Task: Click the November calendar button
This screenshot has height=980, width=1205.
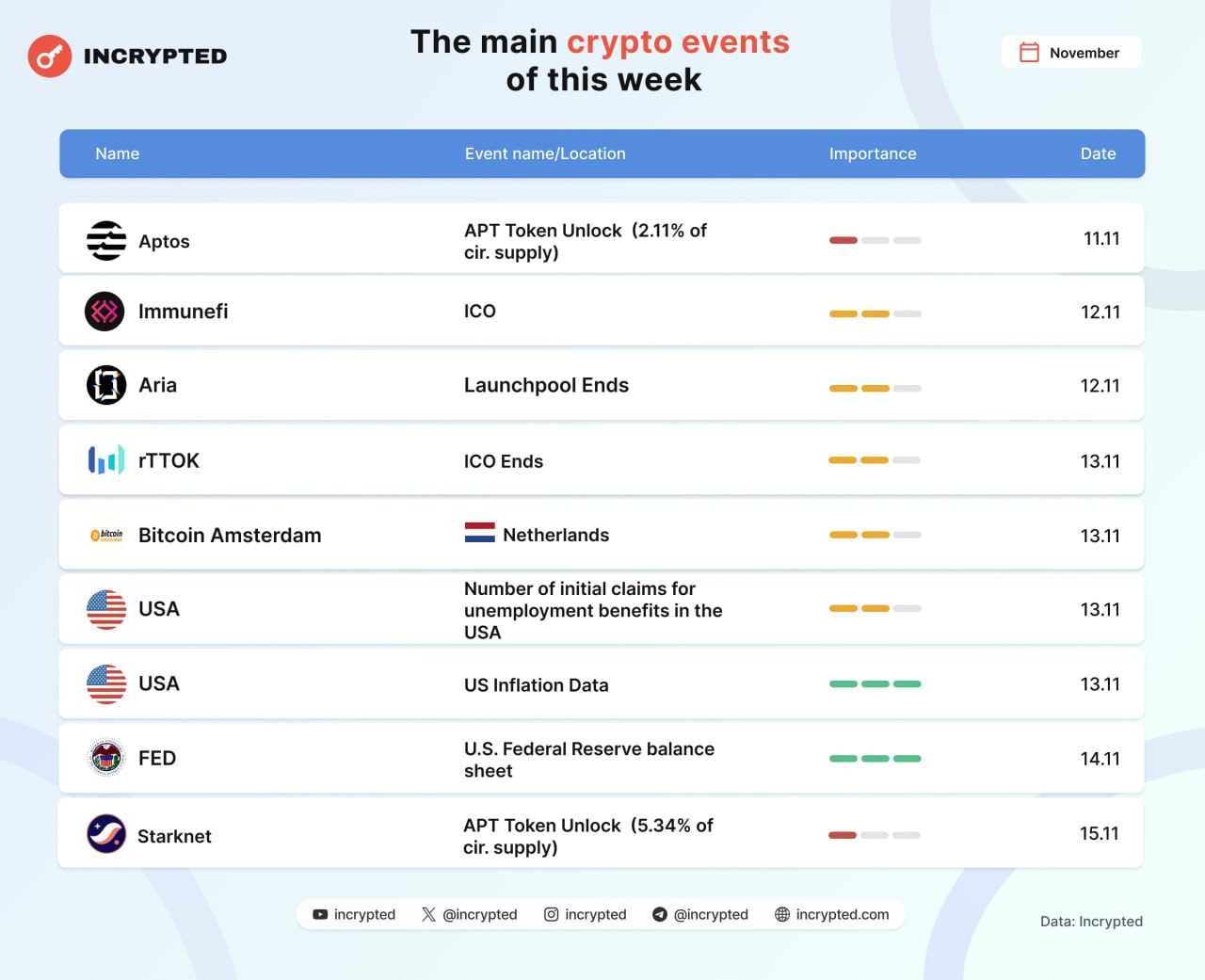Action: 1071,53
